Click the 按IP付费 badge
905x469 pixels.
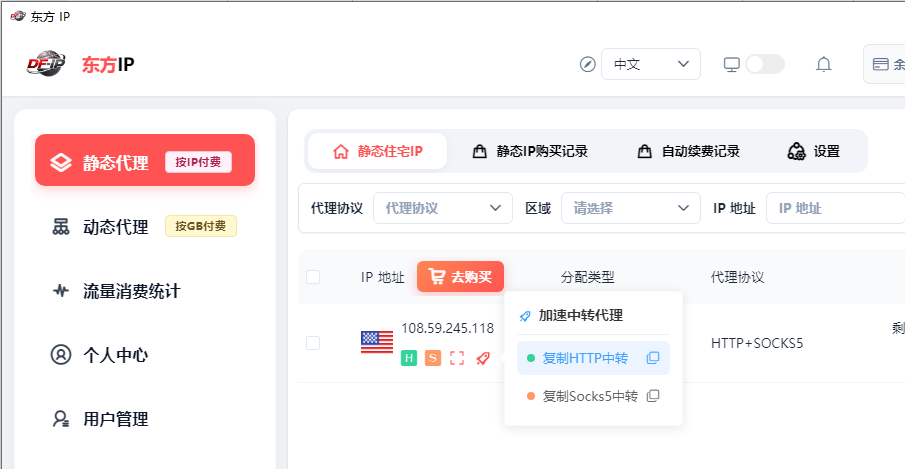coord(198,162)
